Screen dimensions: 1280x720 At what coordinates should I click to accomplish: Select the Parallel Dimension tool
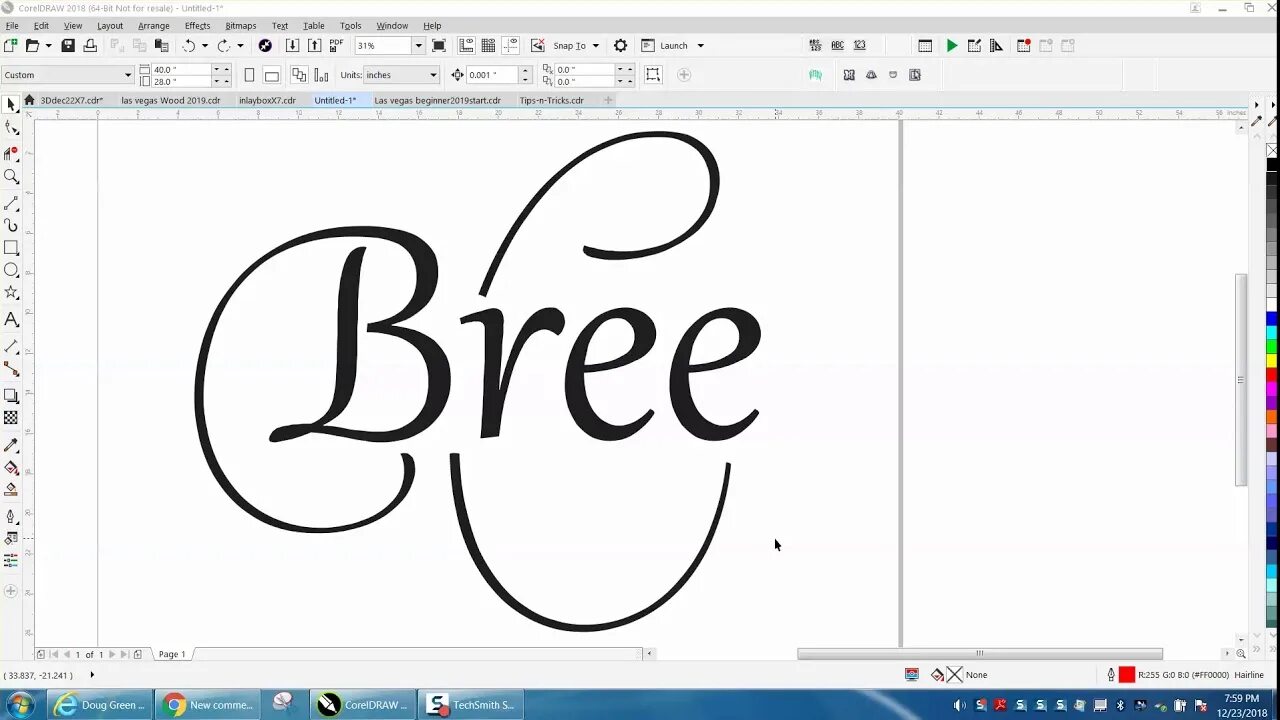point(11,346)
